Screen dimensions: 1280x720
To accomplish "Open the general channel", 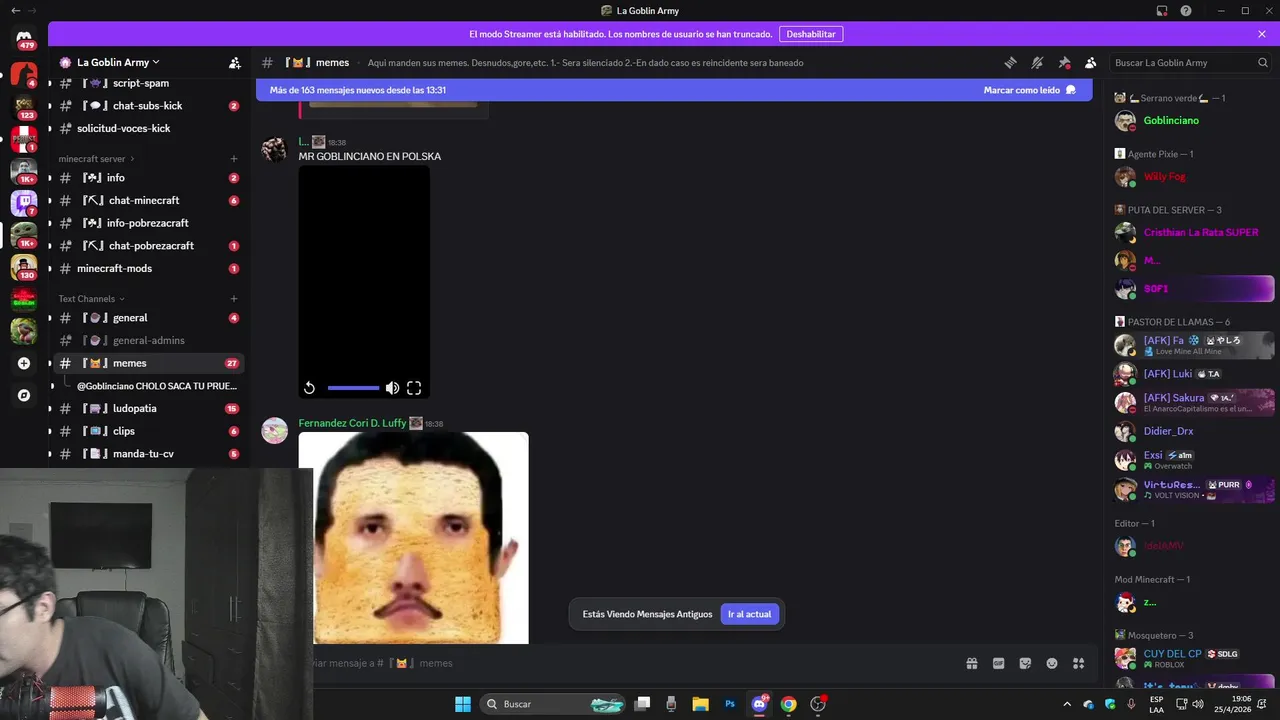I will [148, 318].
